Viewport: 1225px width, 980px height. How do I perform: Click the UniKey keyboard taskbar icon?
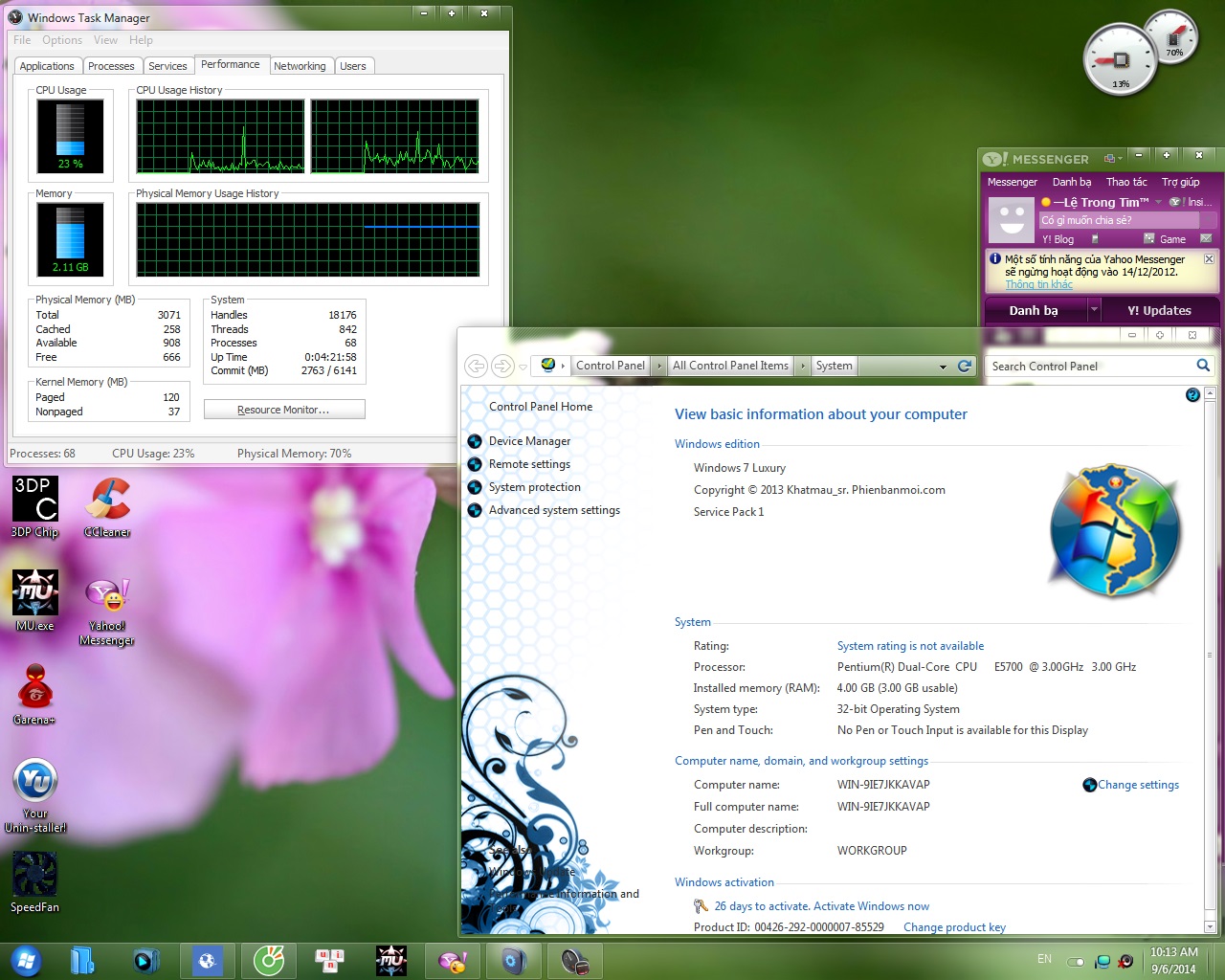(x=329, y=960)
